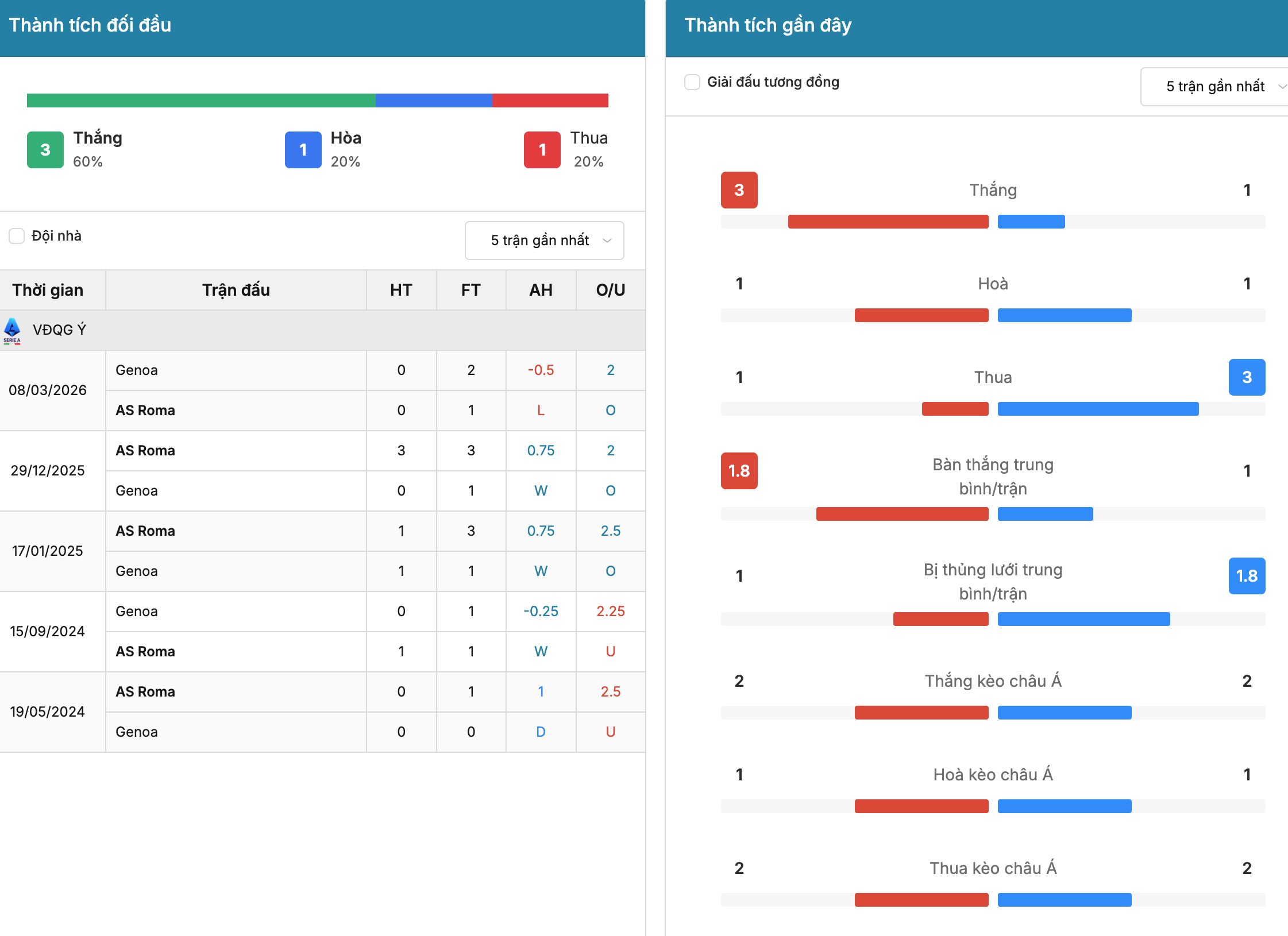Image resolution: width=1288 pixels, height=936 pixels.
Task: Click the Bị thủng lưới trung bình/trận label
Action: [x=993, y=582]
